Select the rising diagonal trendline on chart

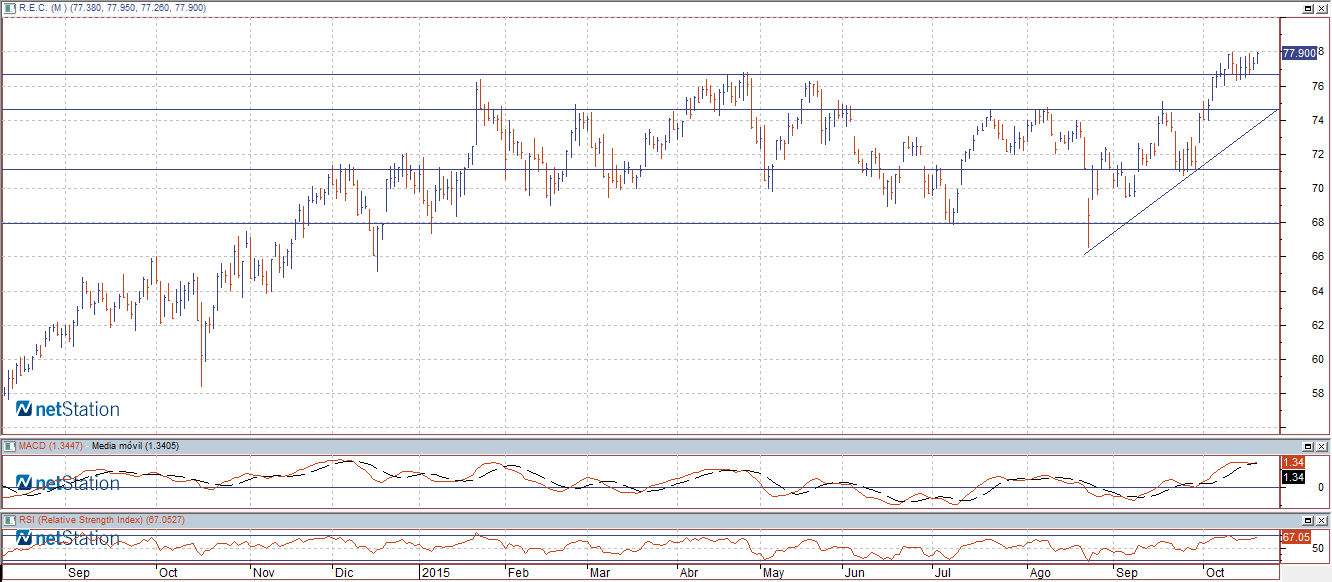click(1180, 182)
